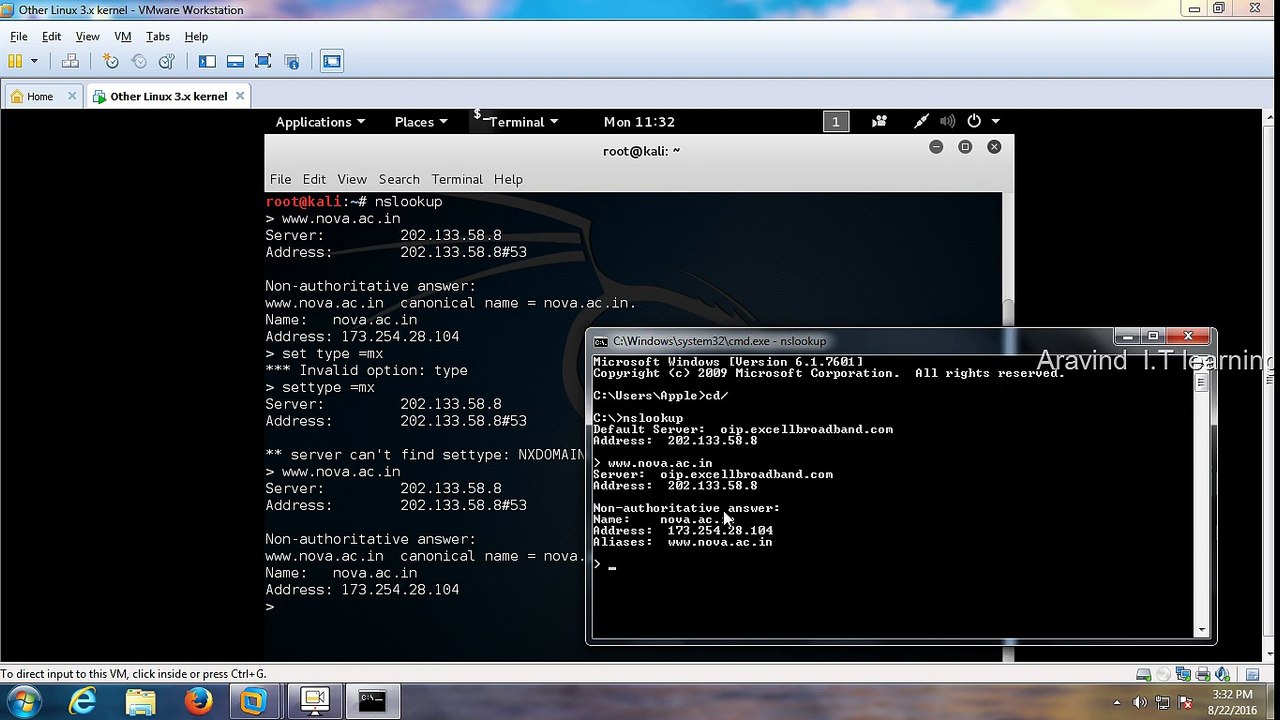Switch to the cmd.exe taskbar button
Screen dimensions: 1280x720
[x=372, y=701]
